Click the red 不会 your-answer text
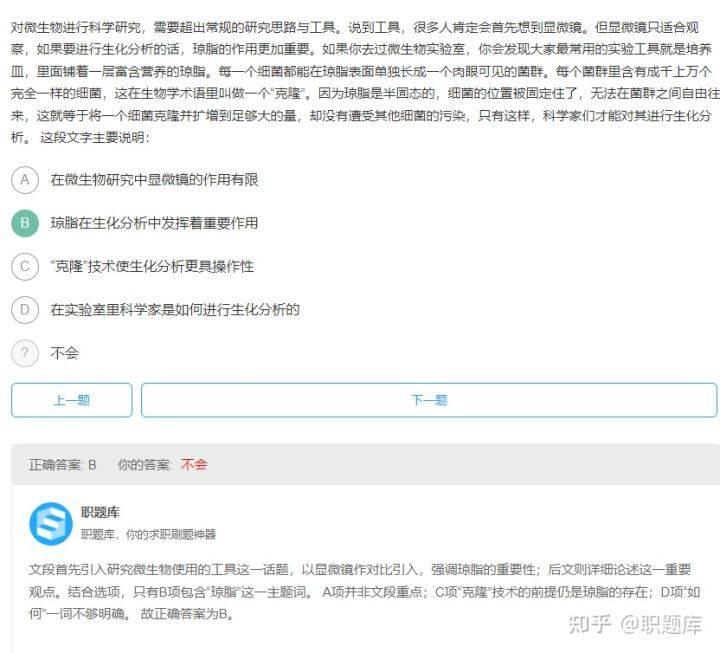 point(194,465)
